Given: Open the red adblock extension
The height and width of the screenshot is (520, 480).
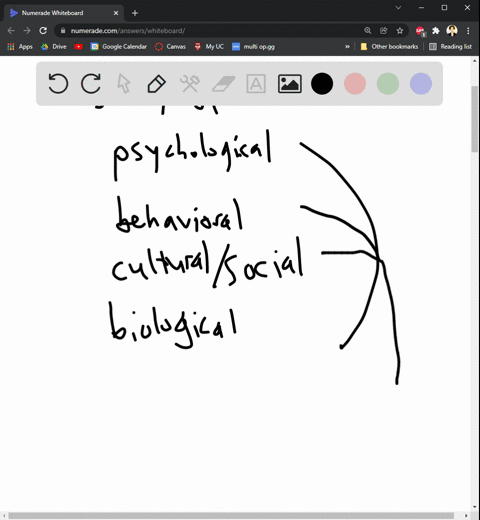Looking at the screenshot, I should 420,31.
